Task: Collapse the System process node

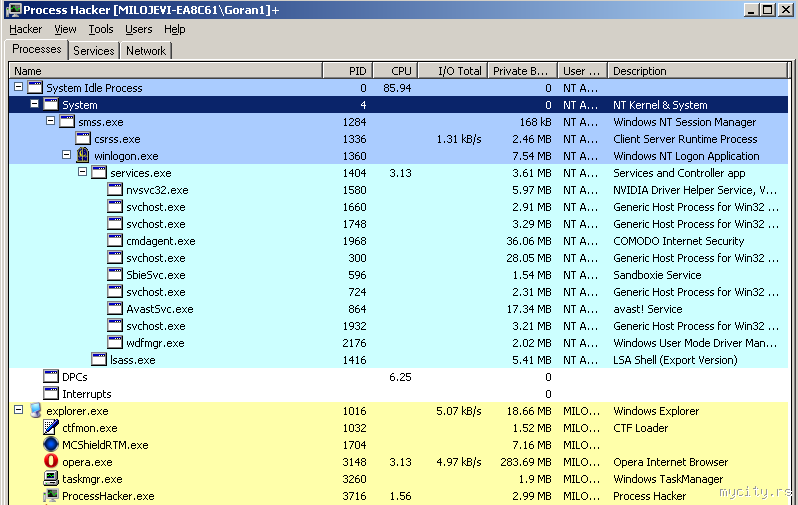Action: (x=35, y=104)
